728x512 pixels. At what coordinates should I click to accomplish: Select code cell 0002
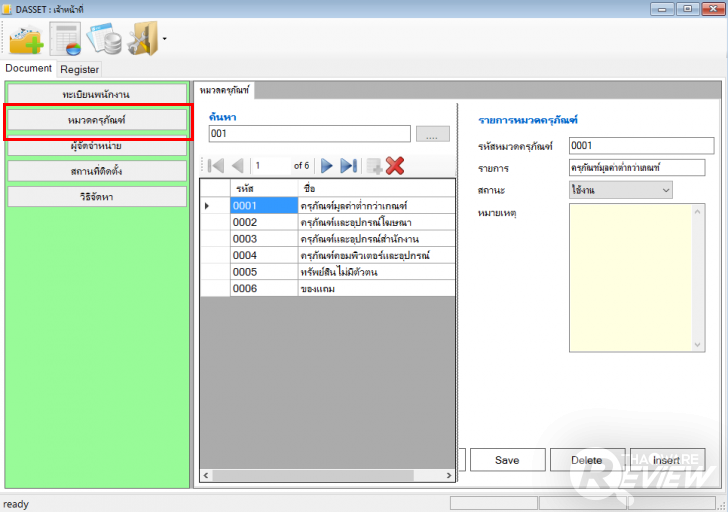click(264, 222)
